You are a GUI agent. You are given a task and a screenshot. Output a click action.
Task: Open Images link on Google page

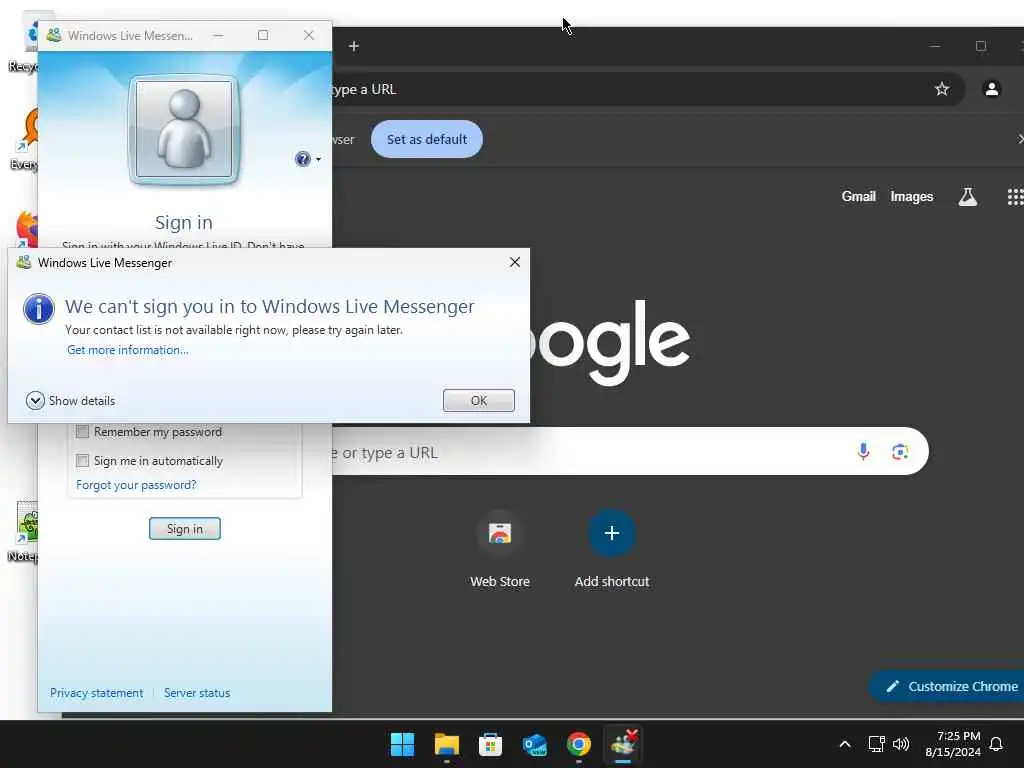[x=912, y=197]
